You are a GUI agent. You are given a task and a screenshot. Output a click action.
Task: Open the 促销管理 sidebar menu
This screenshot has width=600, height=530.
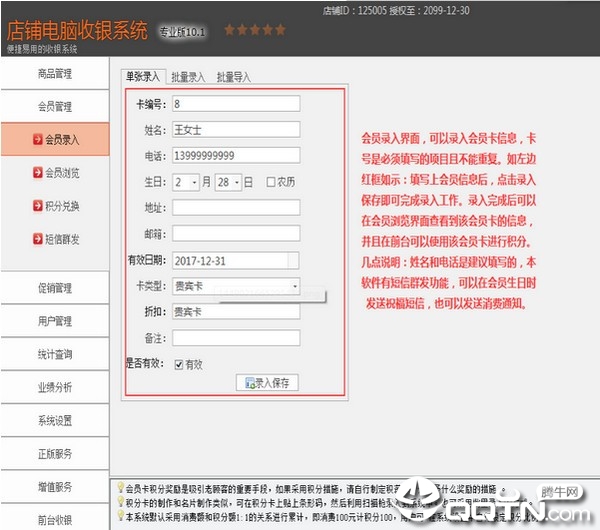click(x=55, y=288)
